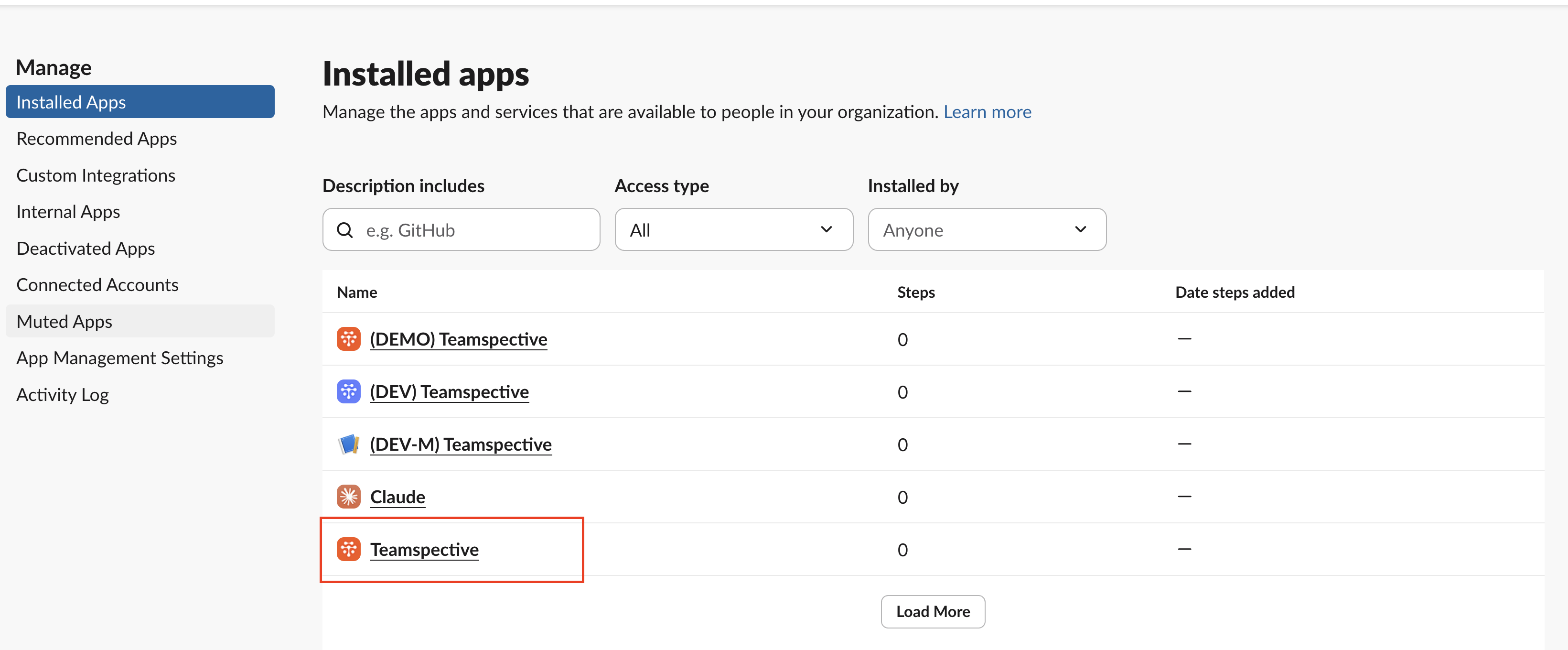This screenshot has height=650, width=1568.
Task: Click the Load More button
Action: pos(933,612)
